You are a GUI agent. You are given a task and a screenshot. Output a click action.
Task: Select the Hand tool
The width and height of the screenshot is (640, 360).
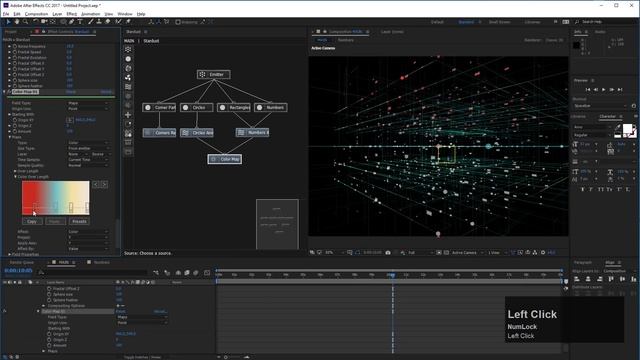(x=17, y=22)
